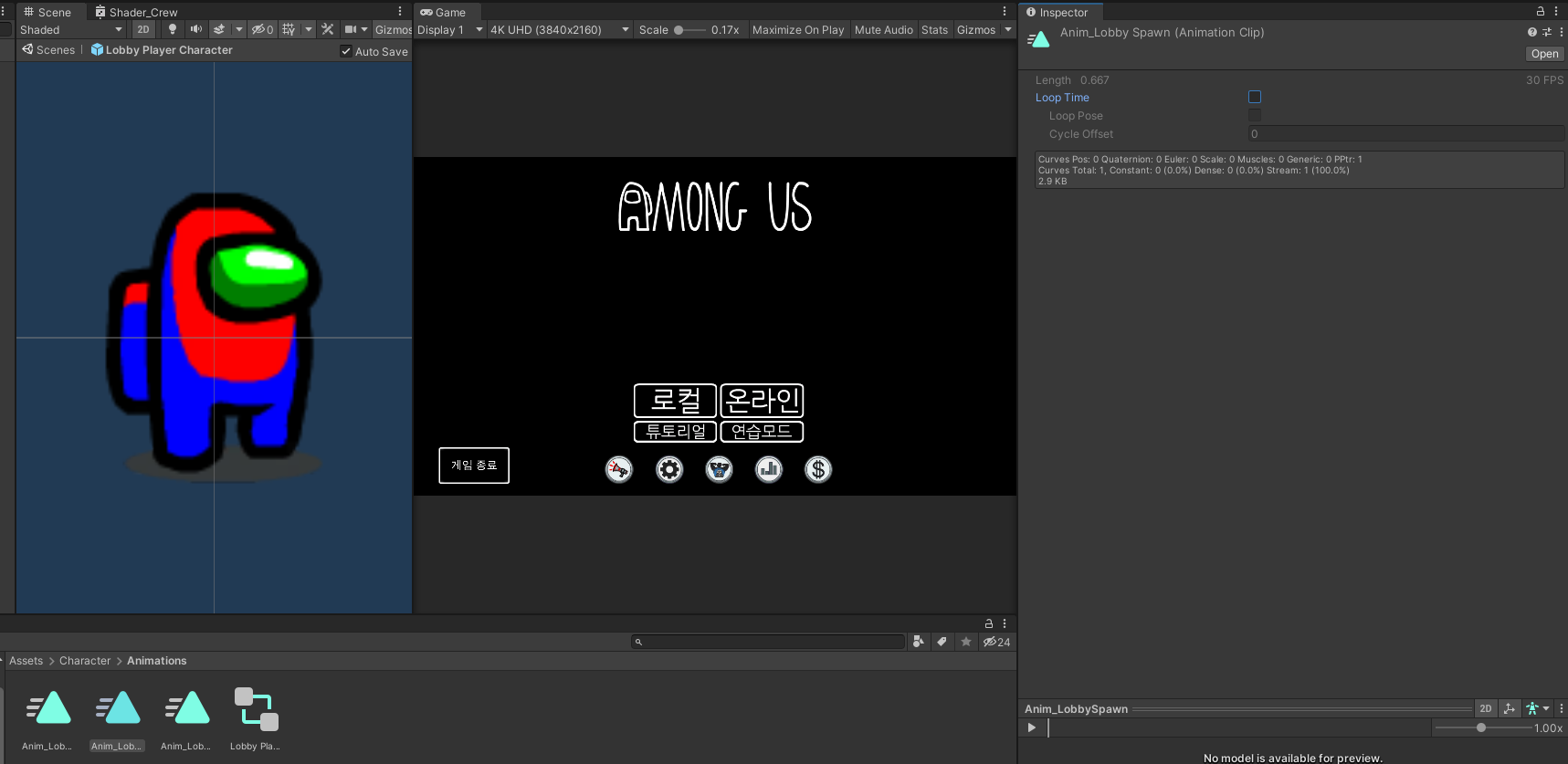Adjust the Game view Scale slider
Image resolution: width=1568 pixels, height=764 pixels.
point(689,29)
